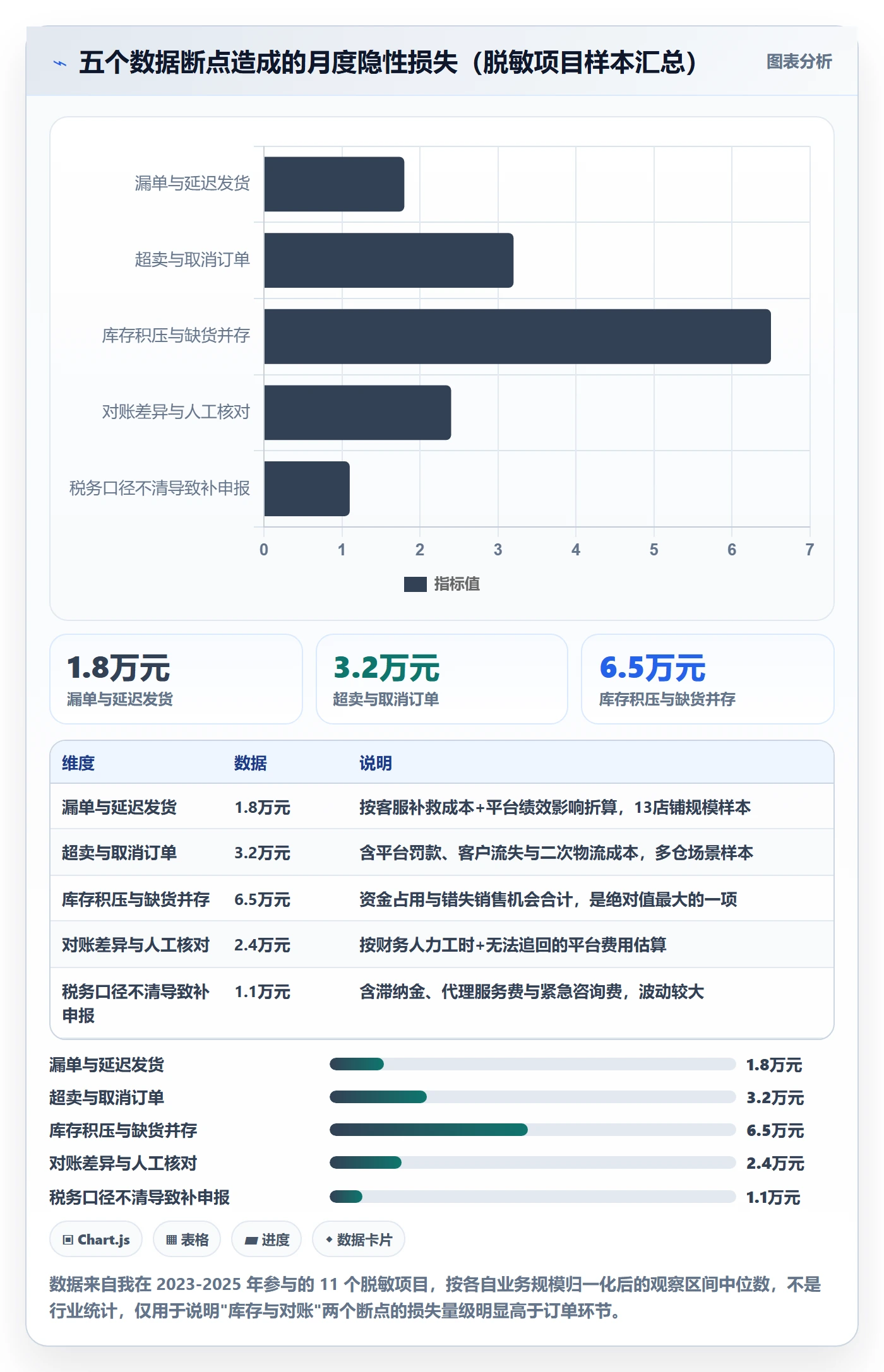Click the 图表分析 label in the header
884x1372 pixels.
[799, 61]
